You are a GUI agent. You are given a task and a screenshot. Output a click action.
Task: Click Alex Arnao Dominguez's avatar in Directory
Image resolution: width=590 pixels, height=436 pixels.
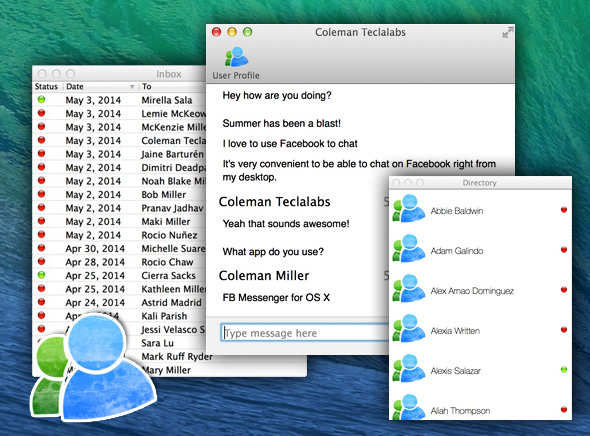(409, 289)
